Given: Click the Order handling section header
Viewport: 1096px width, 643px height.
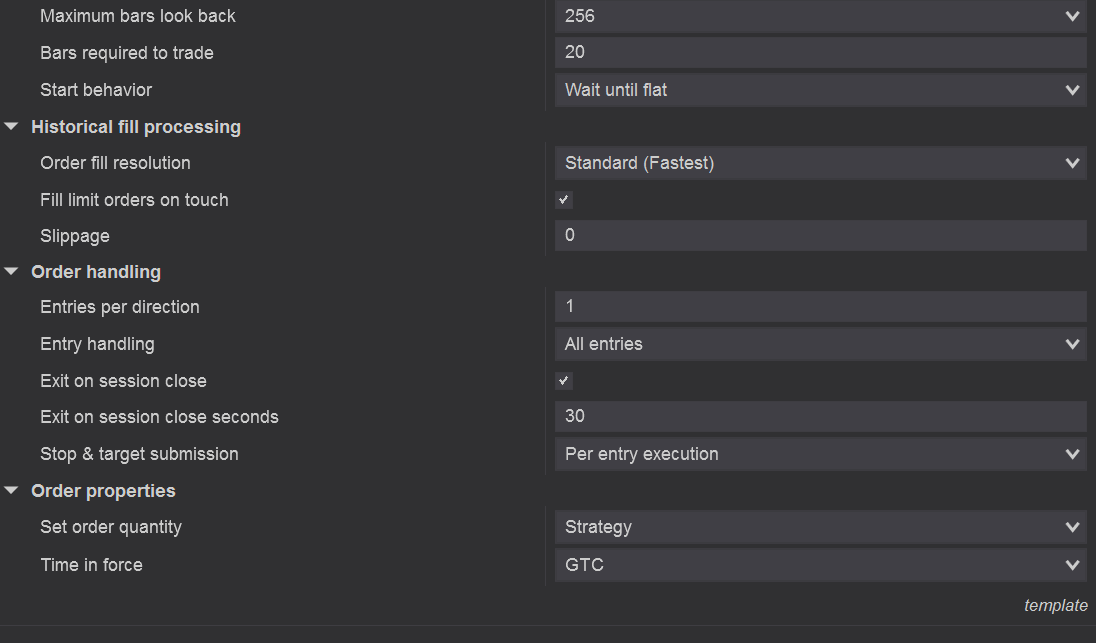Looking at the screenshot, I should [x=96, y=272].
